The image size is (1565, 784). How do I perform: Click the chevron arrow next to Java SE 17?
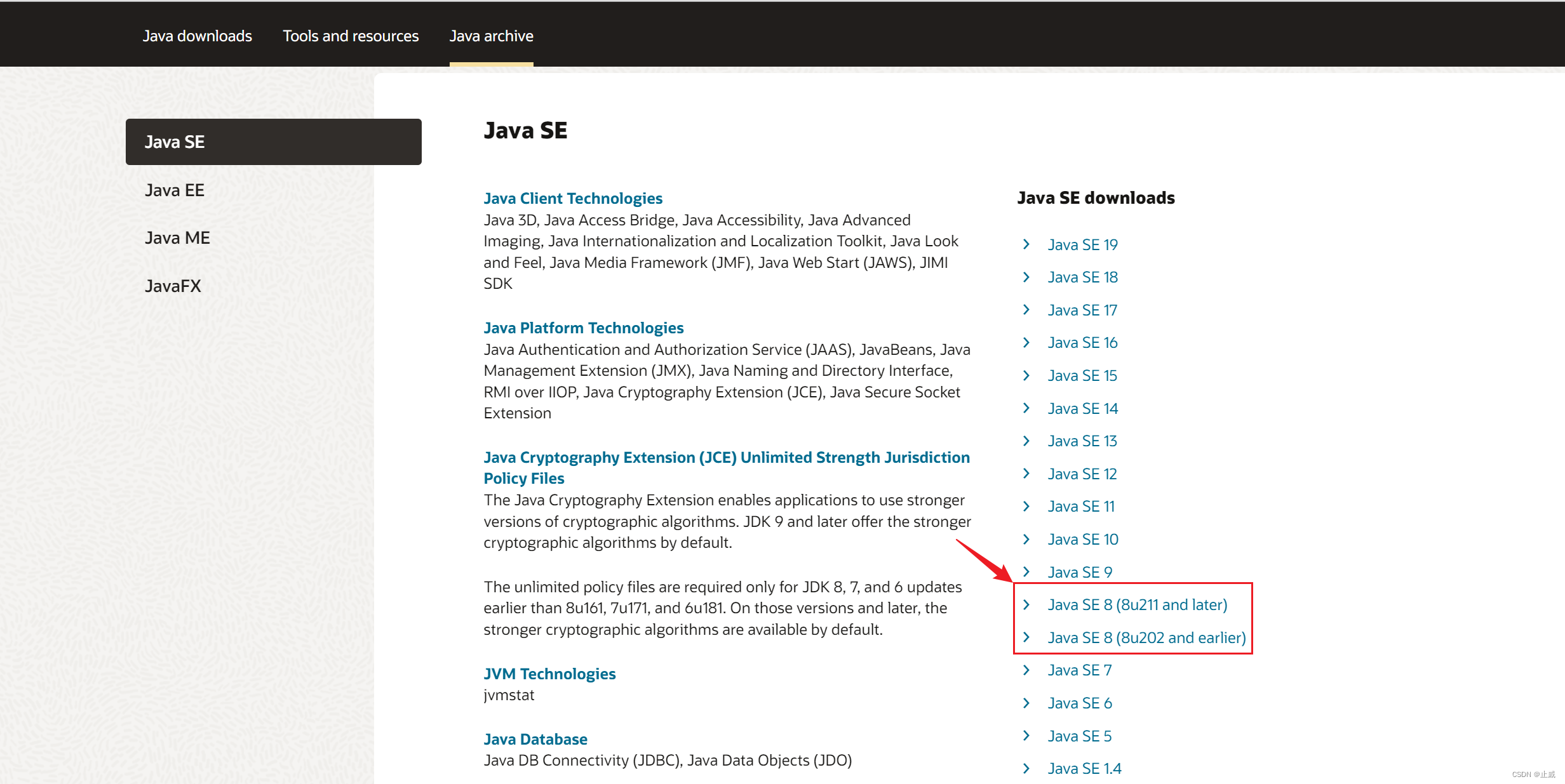click(x=1026, y=310)
